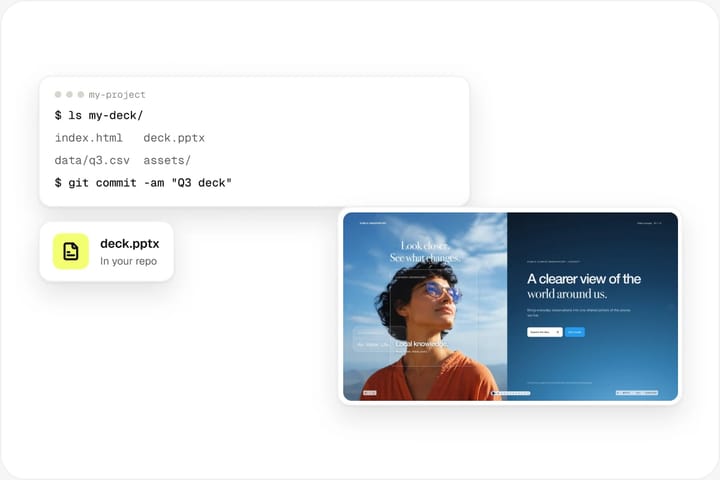Screen dimensions: 720x480
Task: Click the blue button in the slide preview
Action: pos(574,332)
